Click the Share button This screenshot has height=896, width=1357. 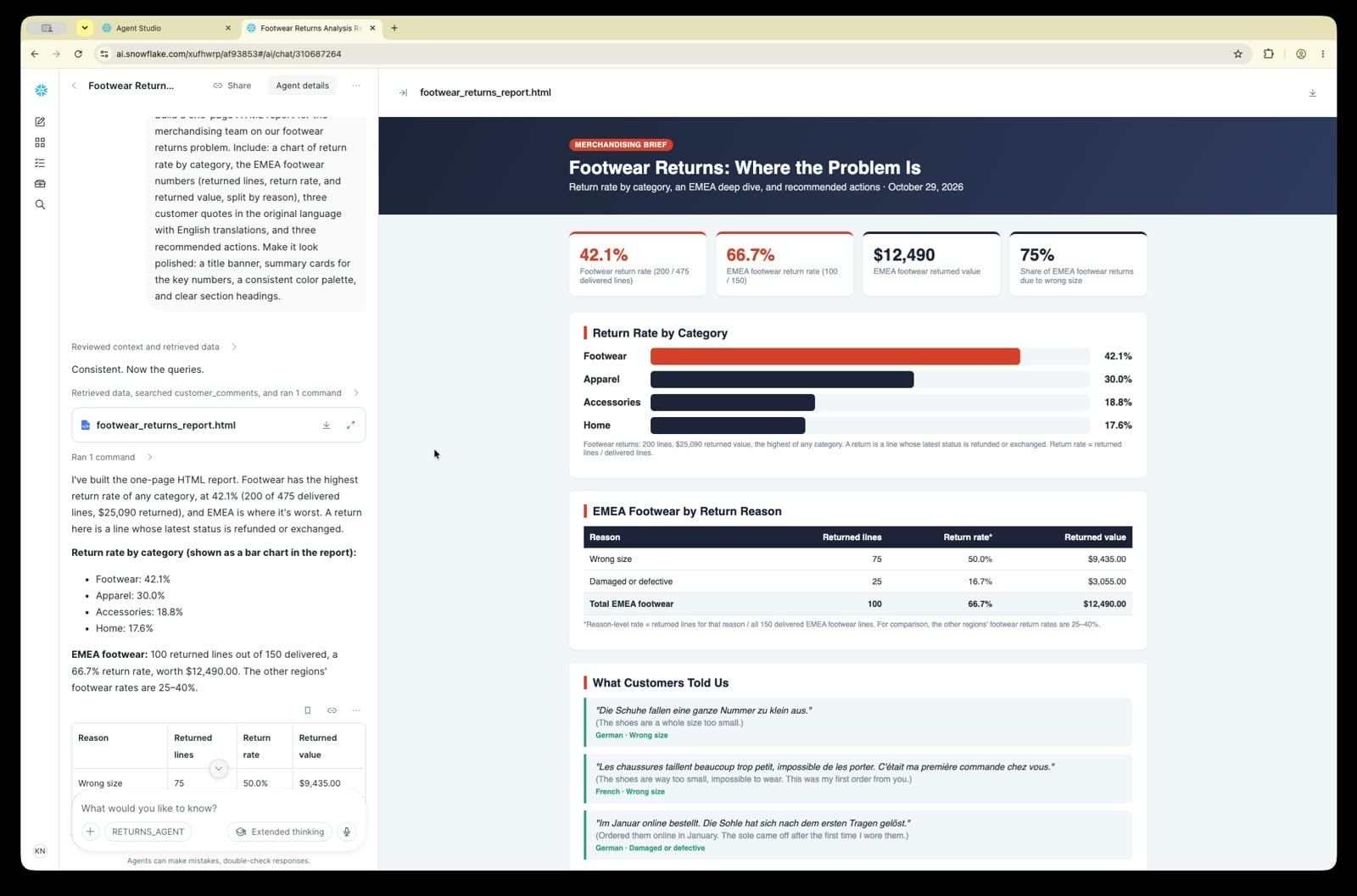coord(232,86)
